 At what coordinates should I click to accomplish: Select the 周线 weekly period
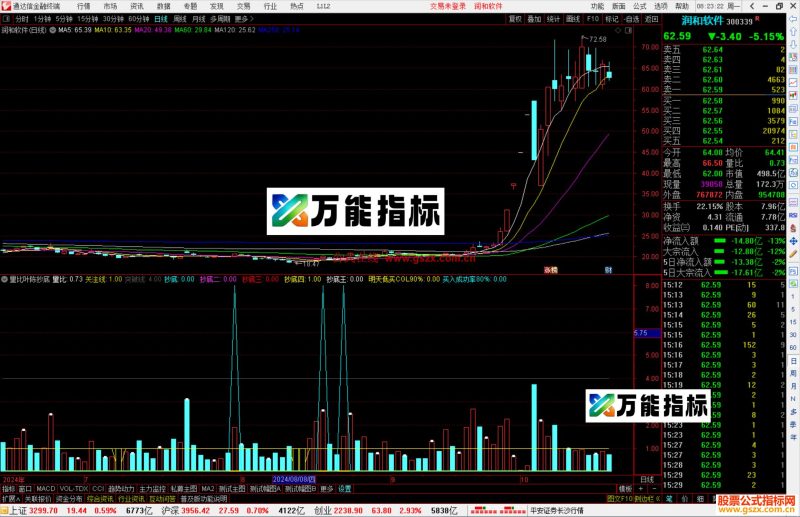tap(180, 19)
